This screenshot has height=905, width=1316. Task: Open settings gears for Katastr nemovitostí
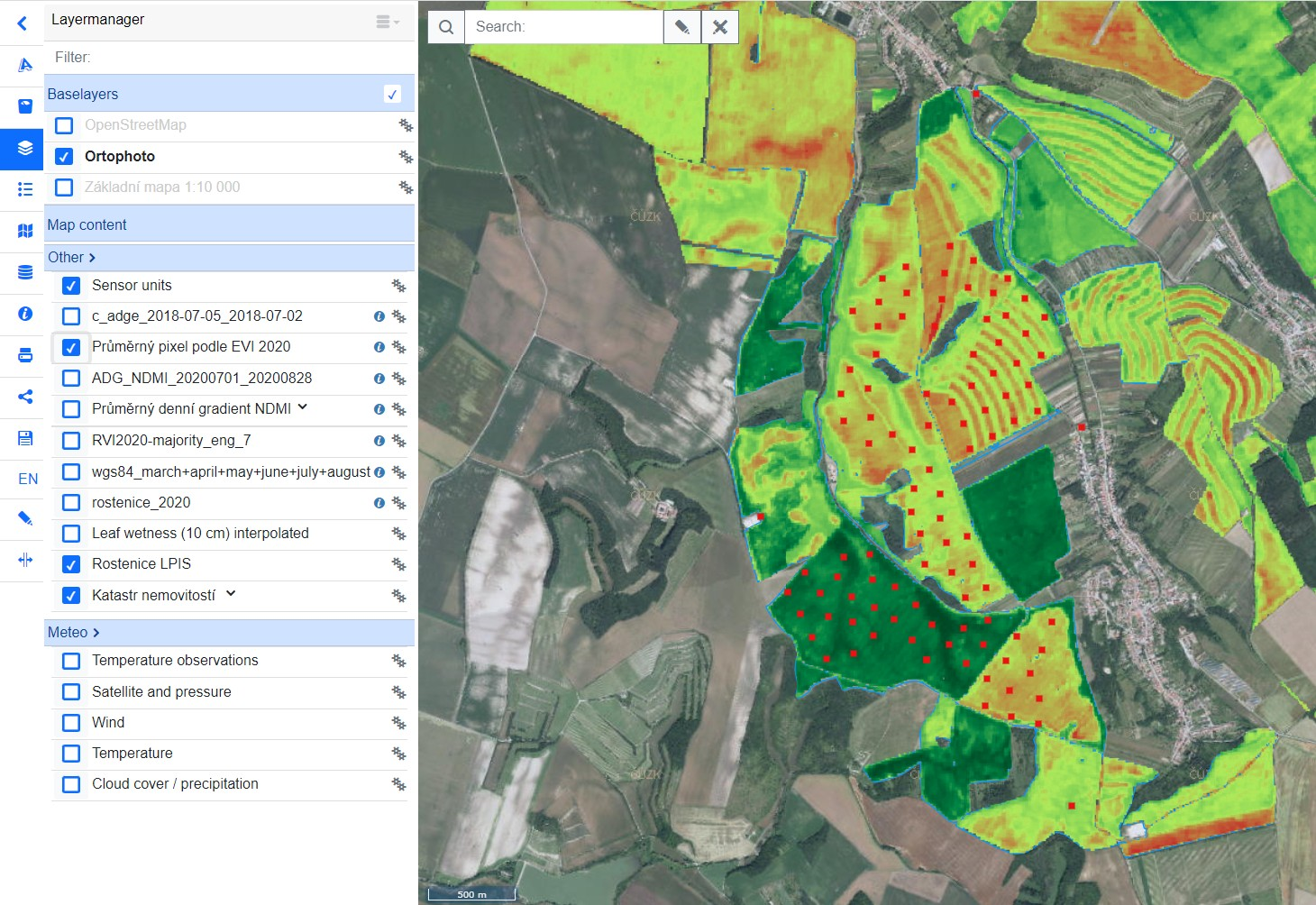(x=398, y=596)
